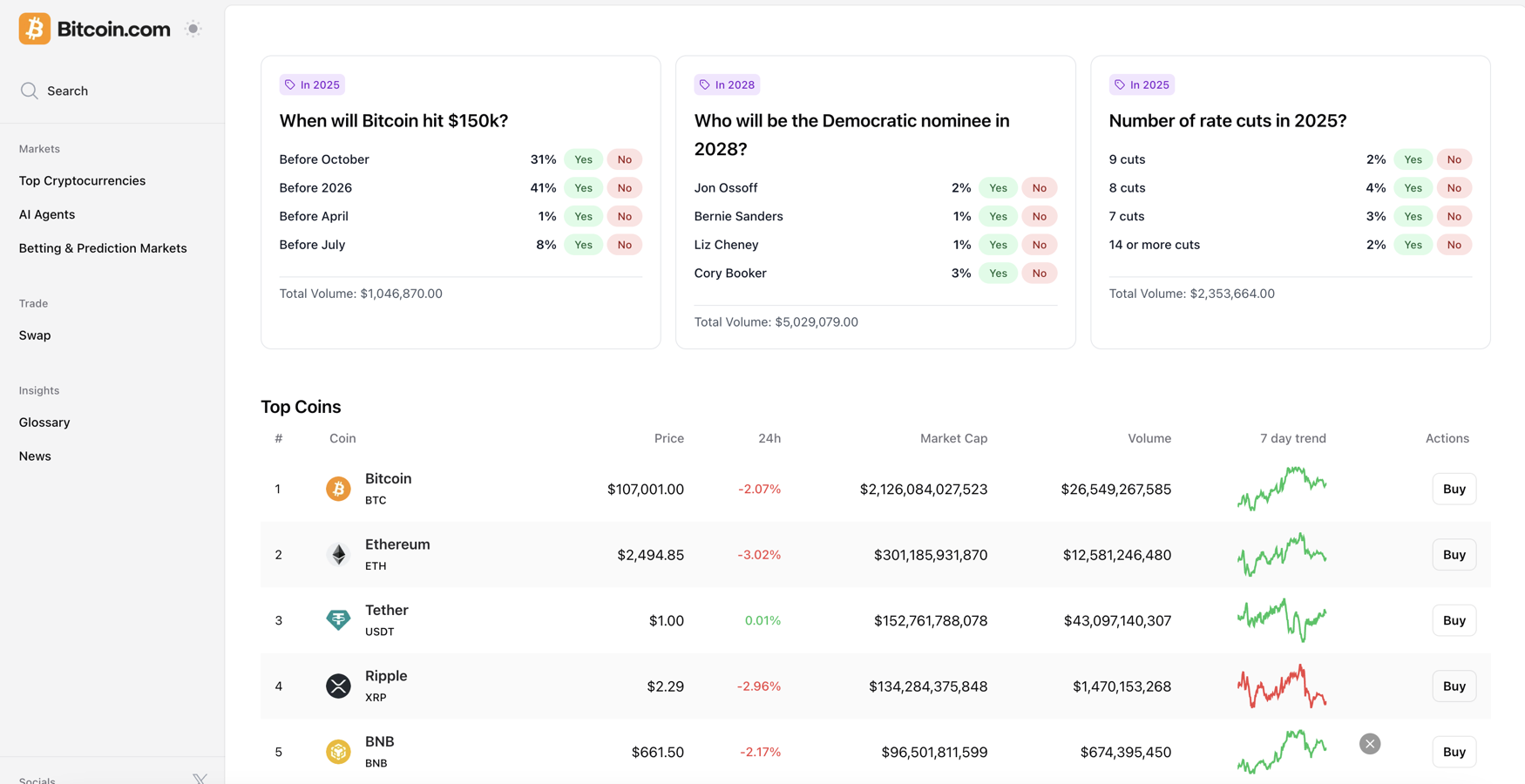Open AI Agents sidebar item
Image resolution: width=1525 pixels, height=784 pixels.
click(47, 214)
